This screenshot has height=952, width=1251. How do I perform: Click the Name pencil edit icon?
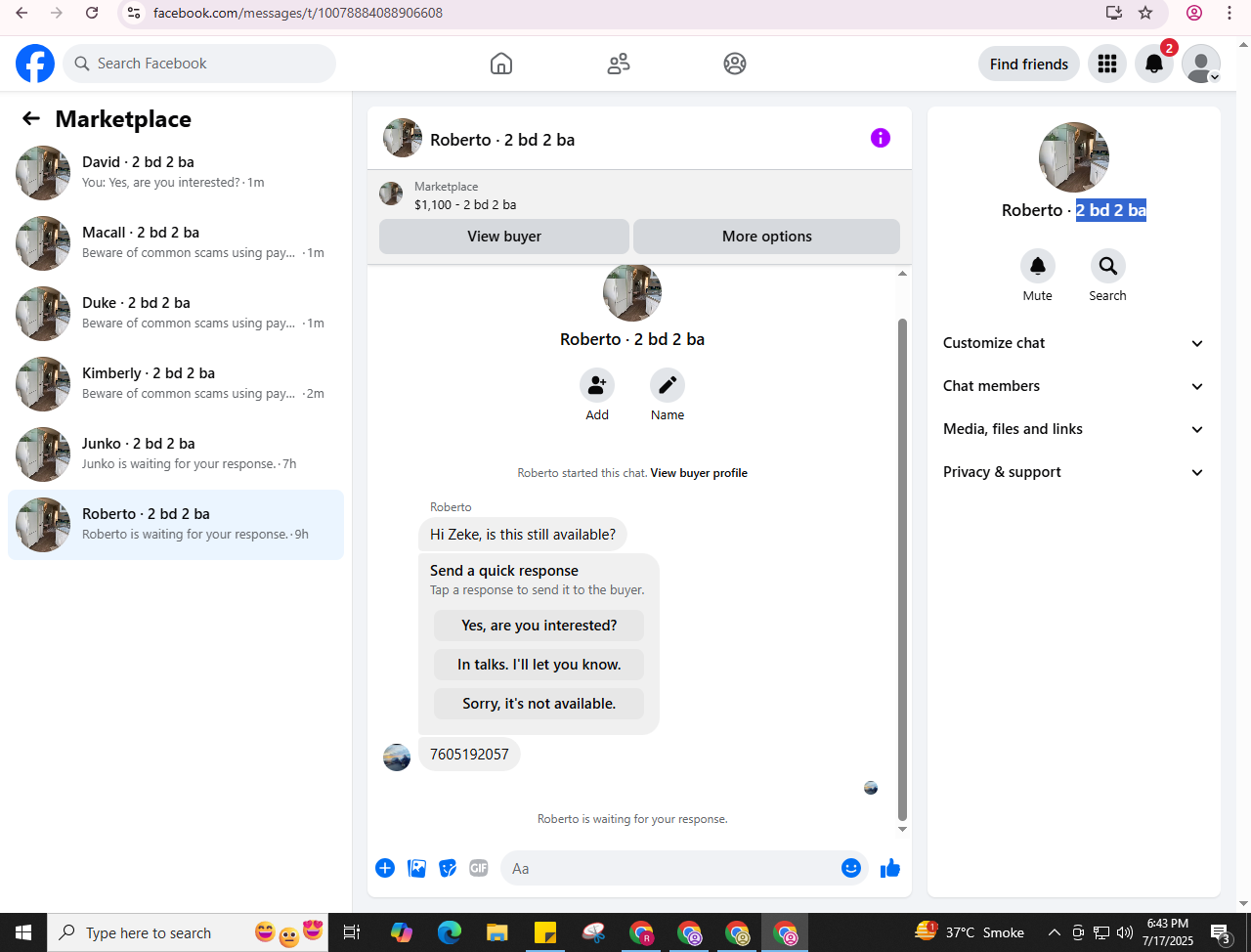point(668,385)
